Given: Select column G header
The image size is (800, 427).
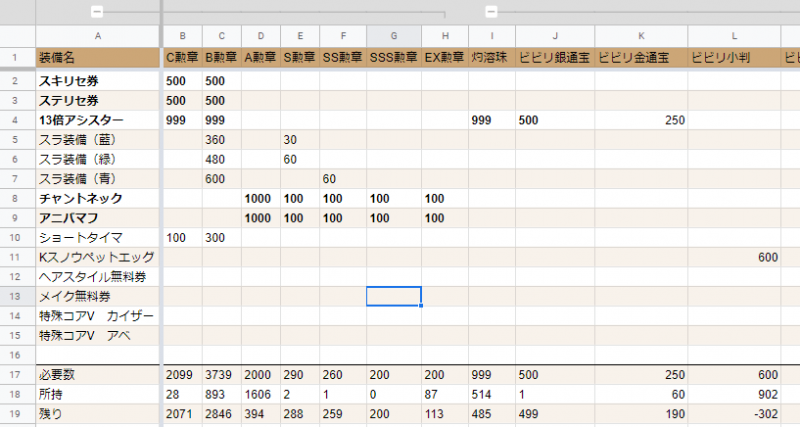Looking at the screenshot, I should coord(393,34).
